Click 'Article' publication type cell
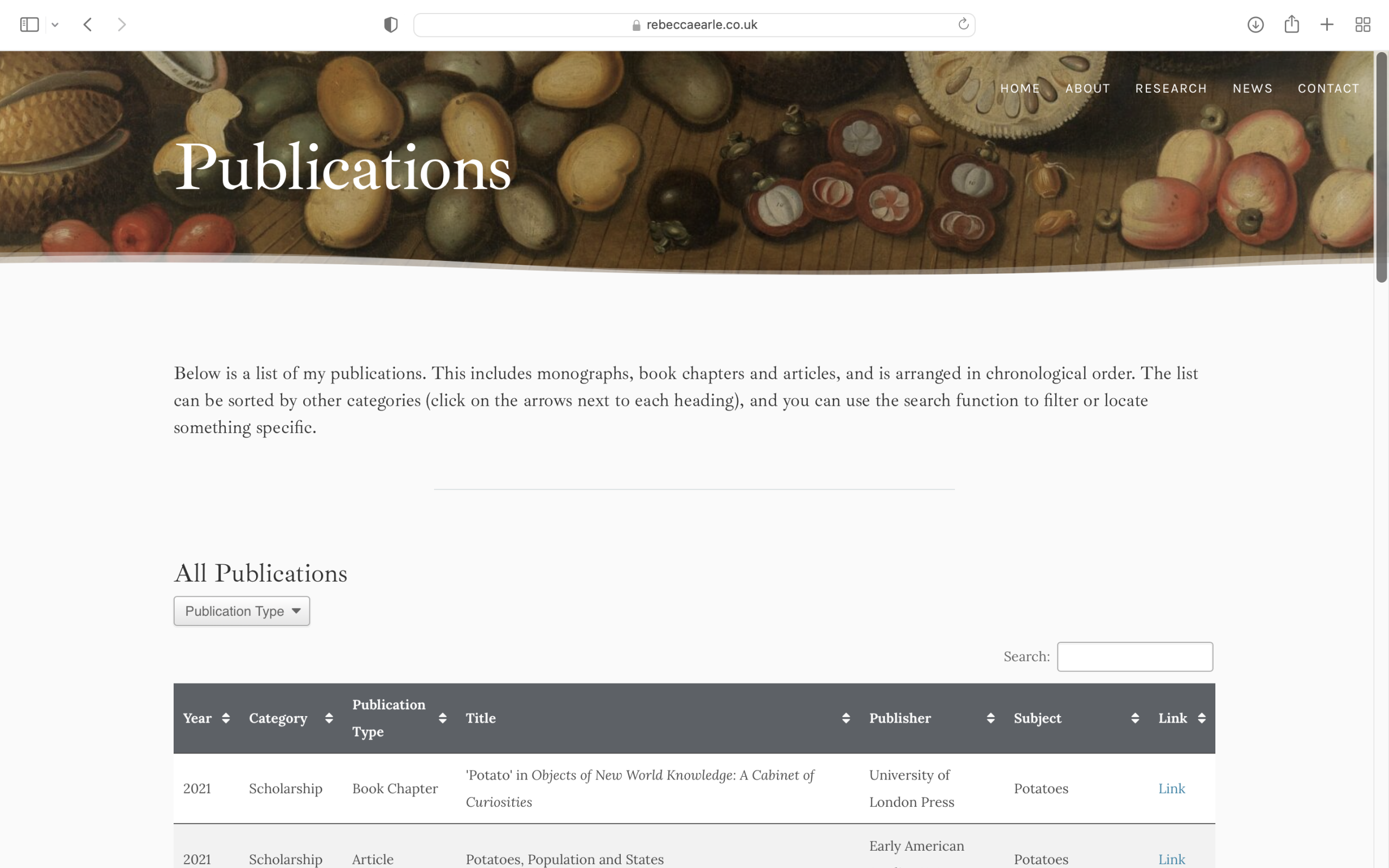 point(373,859)
